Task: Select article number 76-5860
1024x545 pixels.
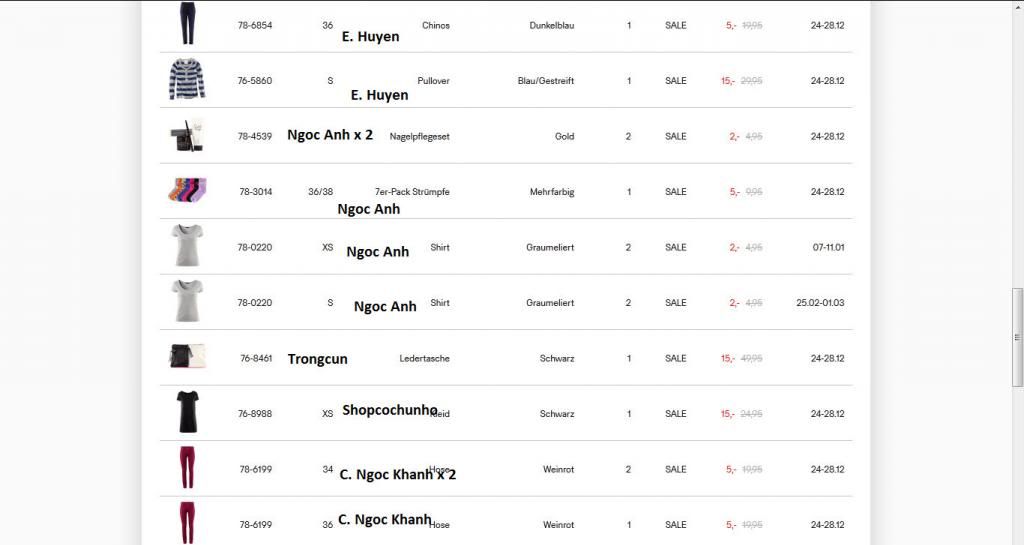Action: (x=255, y=81)
